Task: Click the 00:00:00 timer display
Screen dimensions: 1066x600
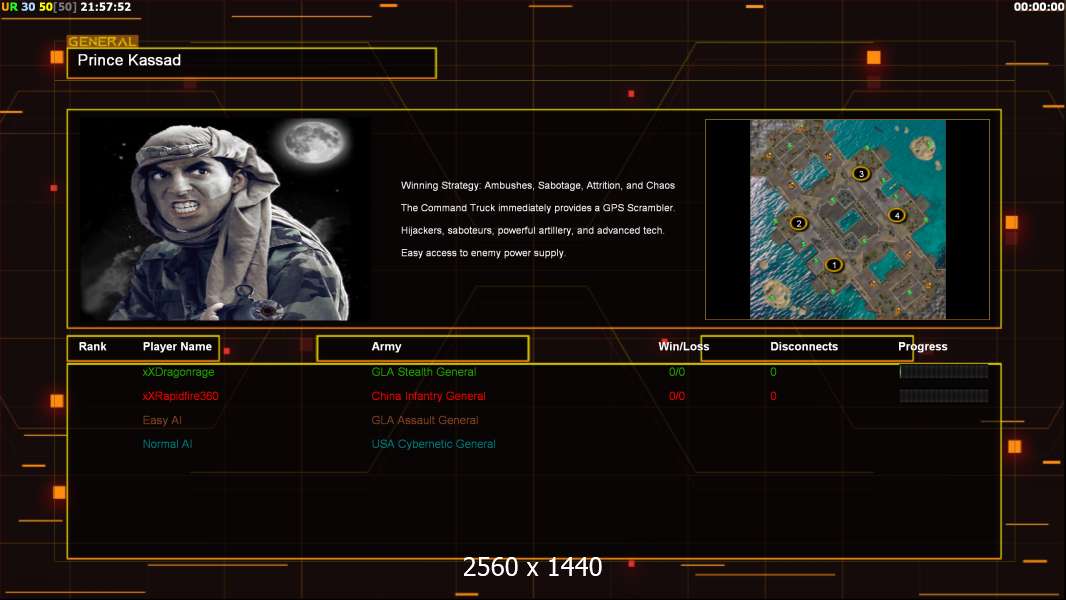Action: click(x=1038, y=7)
